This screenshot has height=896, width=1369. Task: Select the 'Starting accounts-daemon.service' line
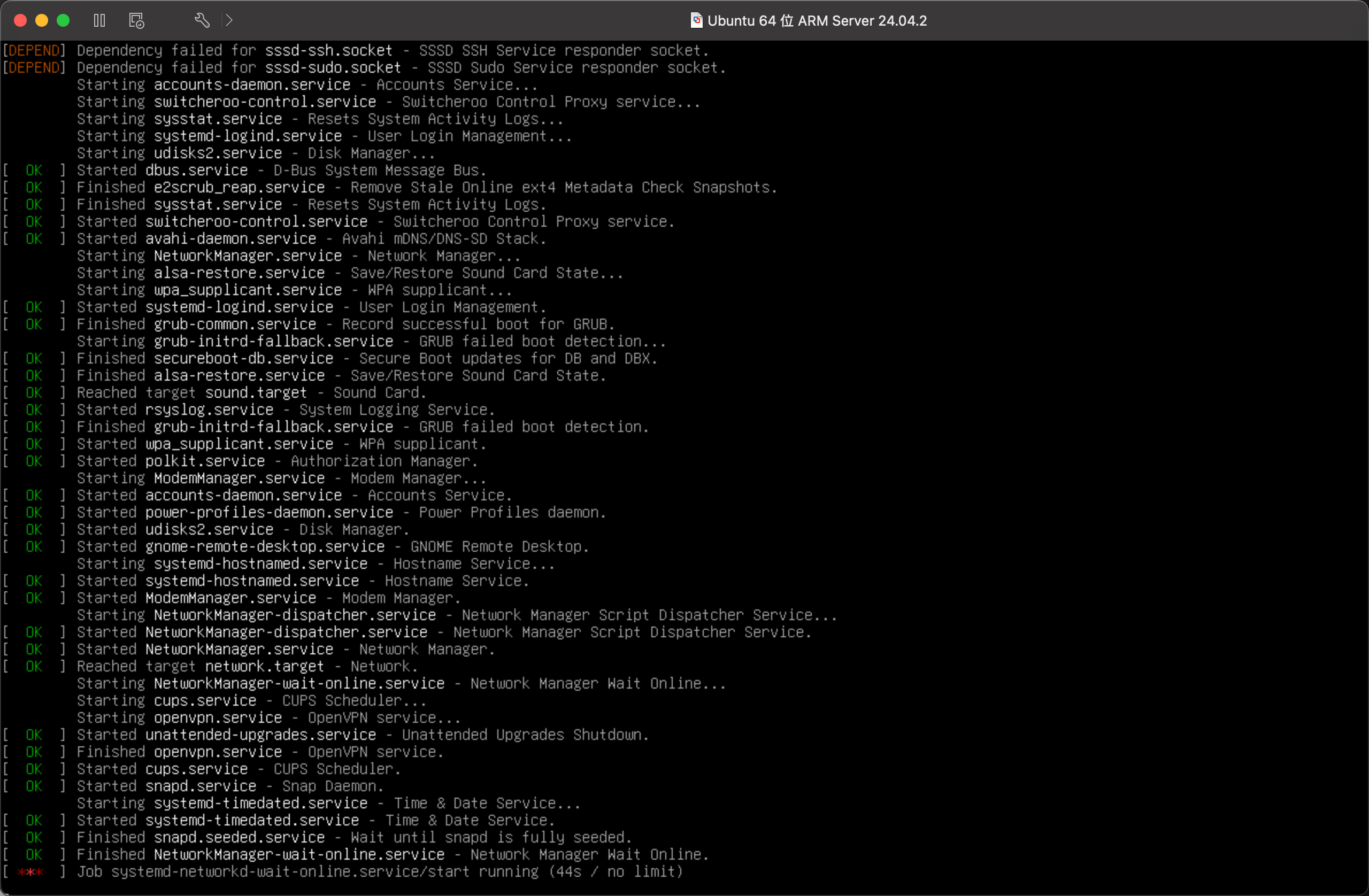[307, 85]
